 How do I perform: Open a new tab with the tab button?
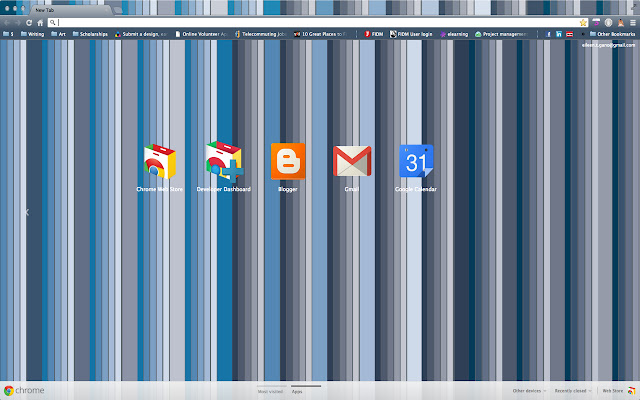tap(118, 10)
